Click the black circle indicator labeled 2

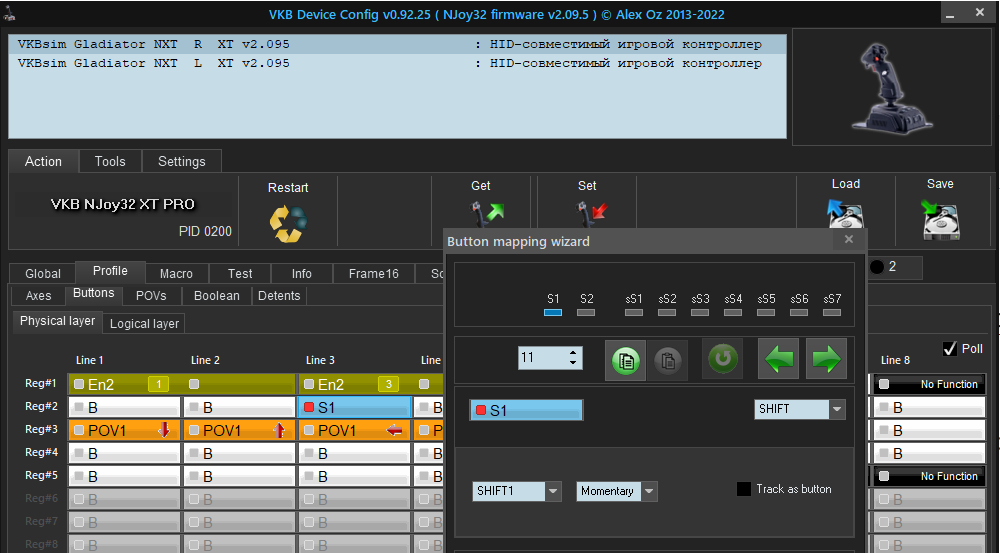[x=877, y=267]
